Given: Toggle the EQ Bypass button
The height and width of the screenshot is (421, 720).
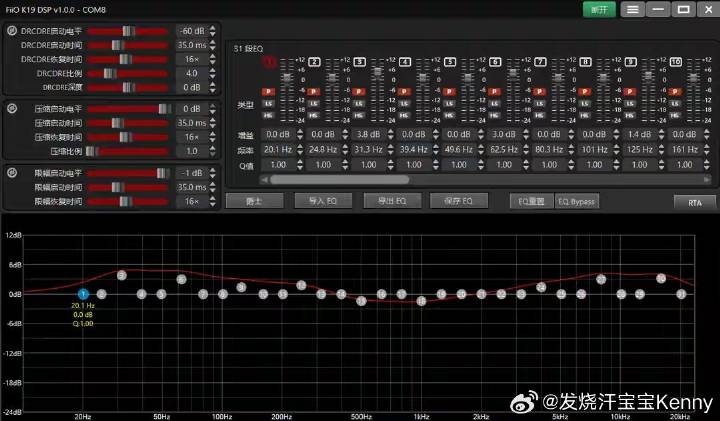Looking at the screenshot, I should (576, 201).
